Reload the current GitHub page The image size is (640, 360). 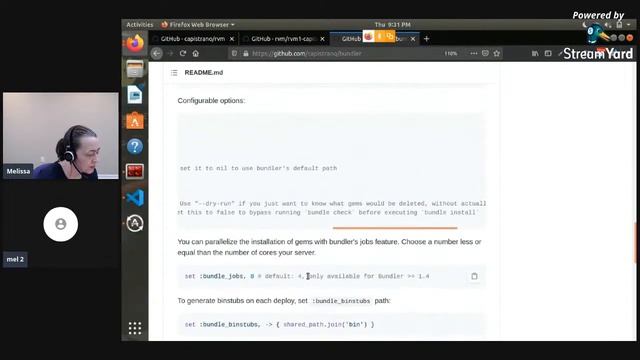(183, 53)
